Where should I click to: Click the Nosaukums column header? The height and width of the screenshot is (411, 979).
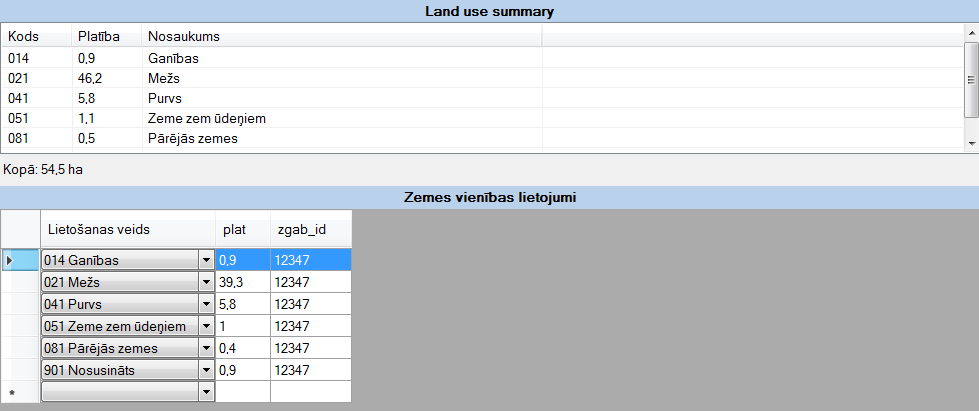(340, 36)
